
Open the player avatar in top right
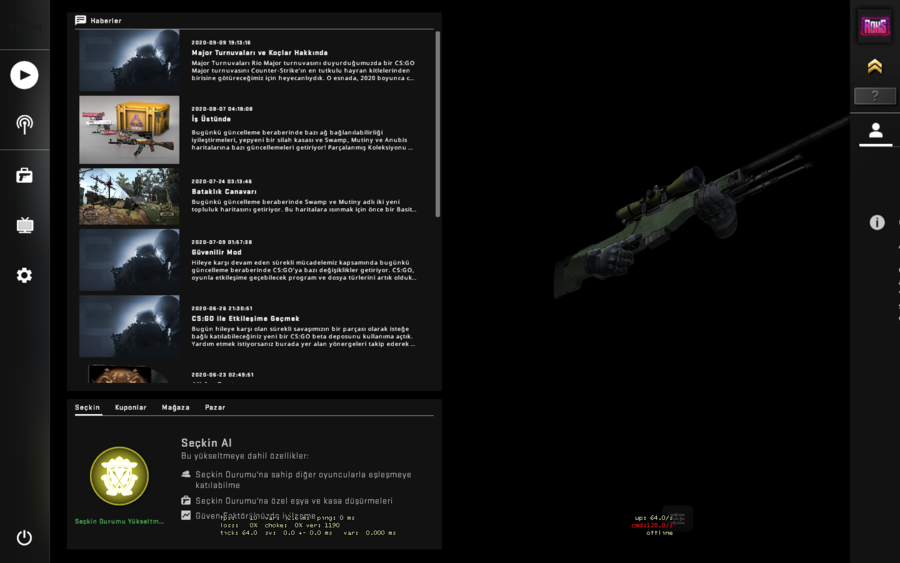pyautogui.click(x=875, y=26)
